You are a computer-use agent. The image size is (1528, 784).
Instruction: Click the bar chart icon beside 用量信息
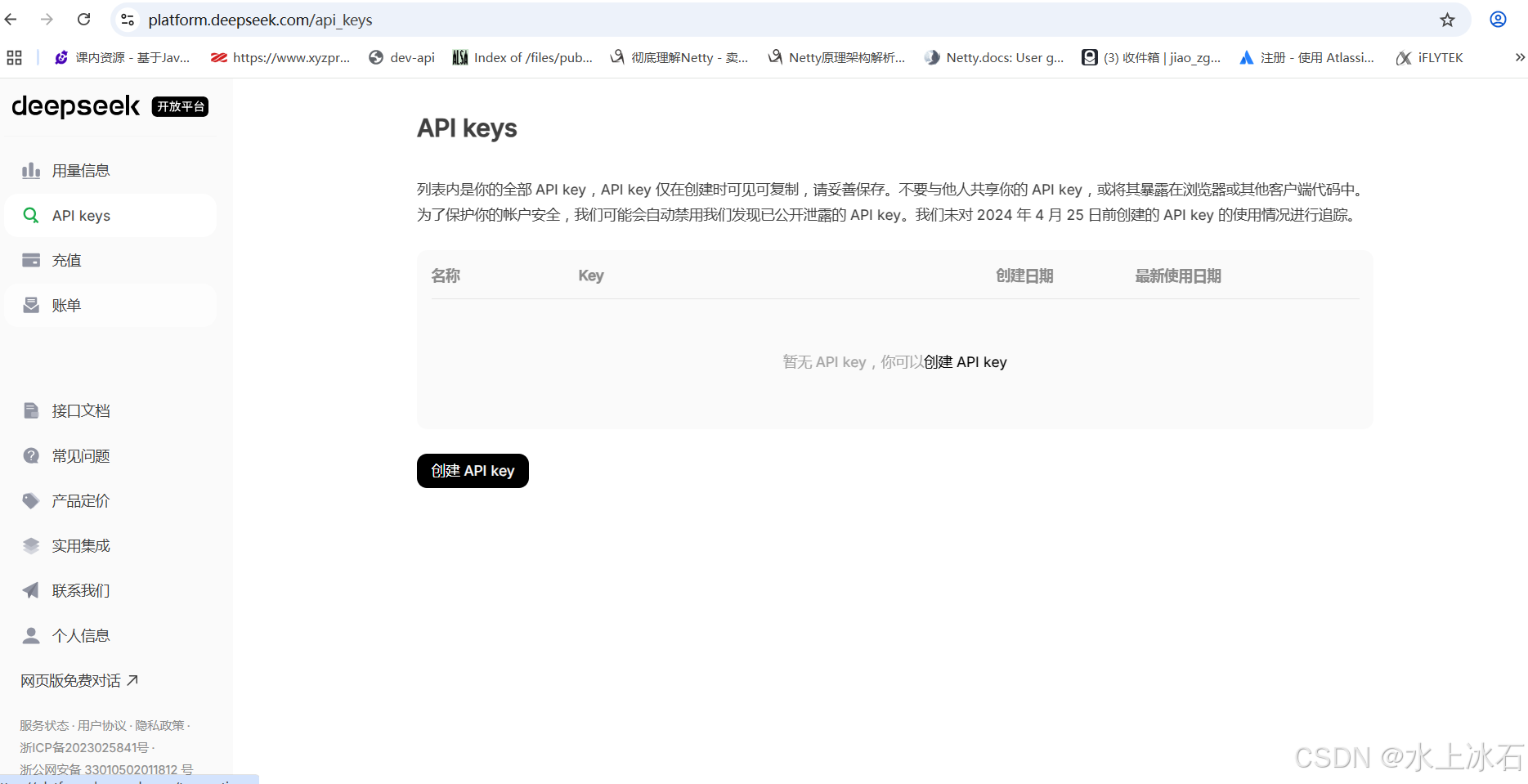point(31,170)
